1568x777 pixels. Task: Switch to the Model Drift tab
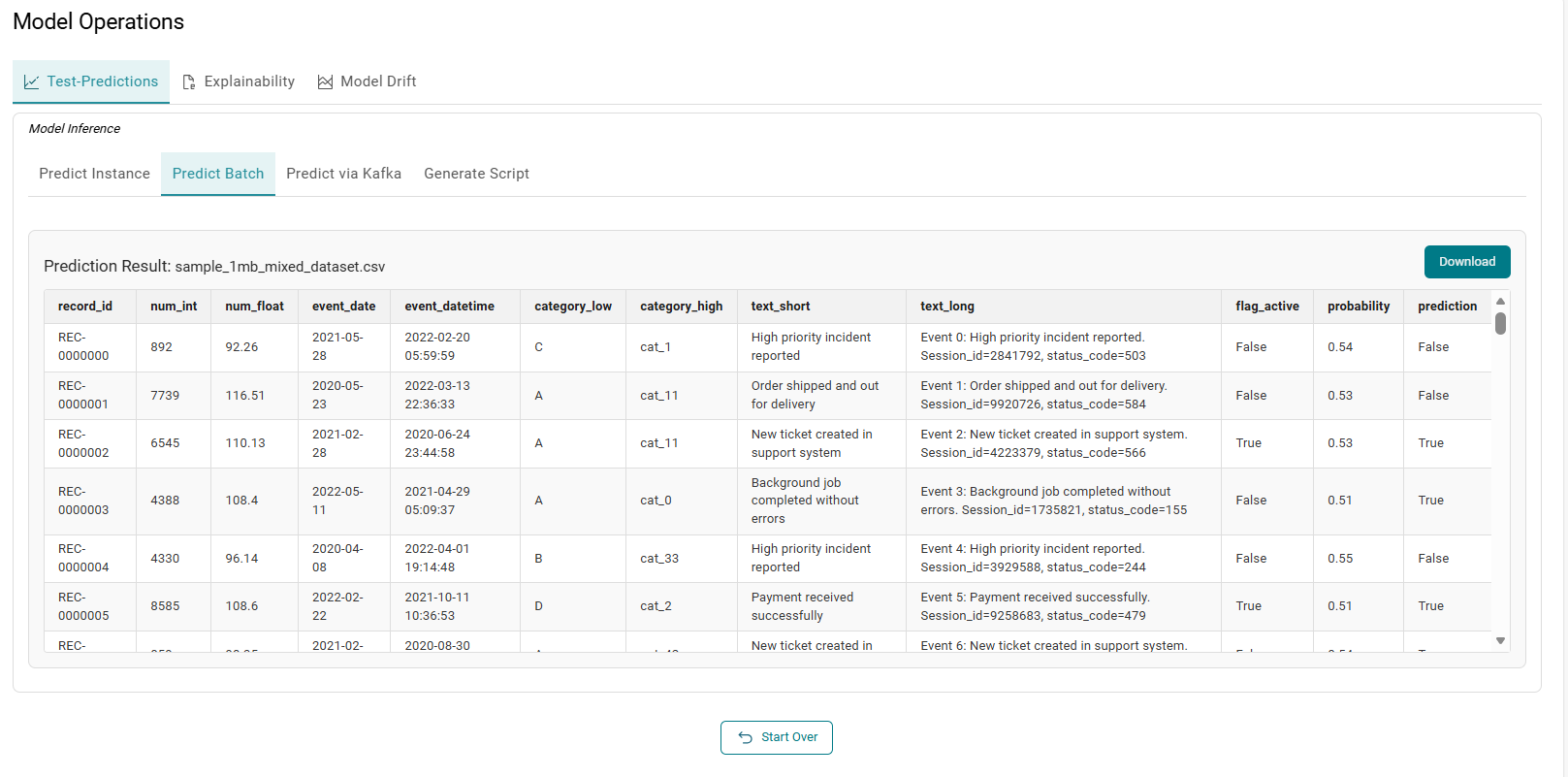pyautogui.click(x=377, y=81)
